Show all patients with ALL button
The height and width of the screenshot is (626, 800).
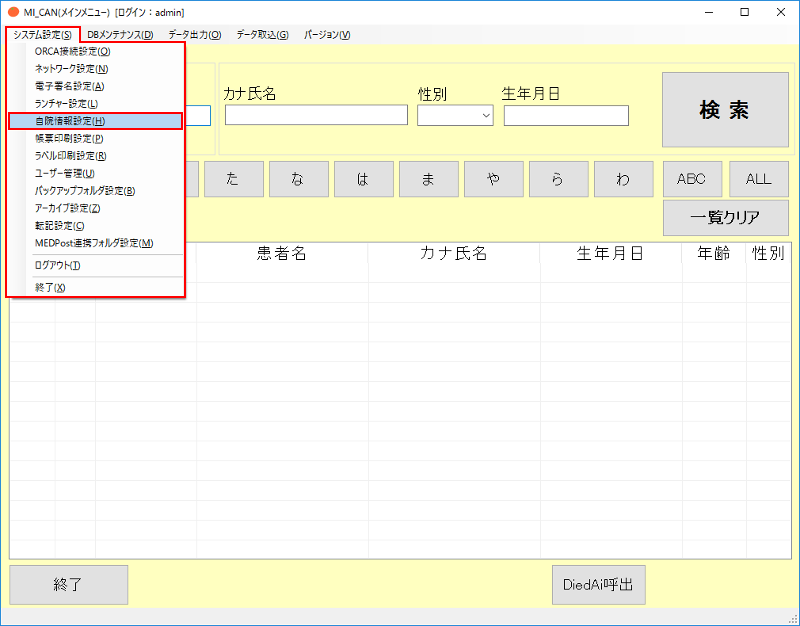pyautogui.click(x=758, y=179)
